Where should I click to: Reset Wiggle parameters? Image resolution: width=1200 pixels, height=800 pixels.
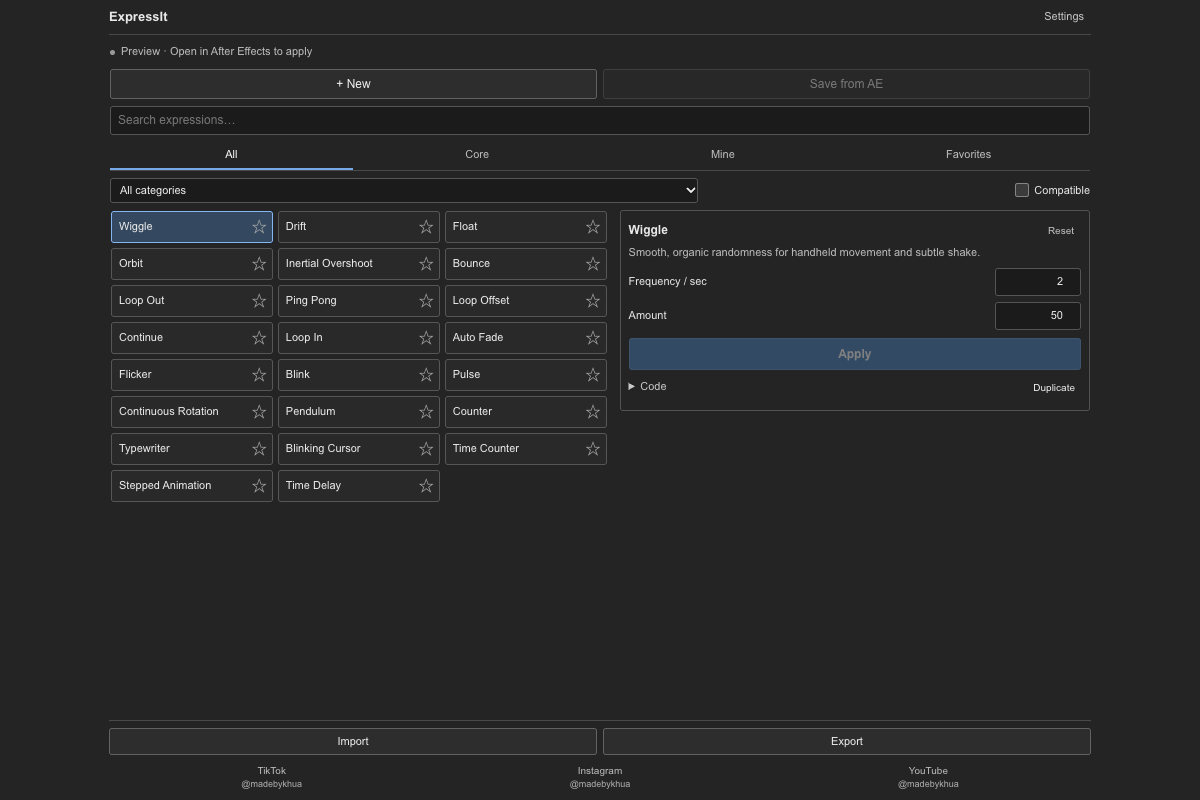pyautogui.click(x=1061, y=230)
